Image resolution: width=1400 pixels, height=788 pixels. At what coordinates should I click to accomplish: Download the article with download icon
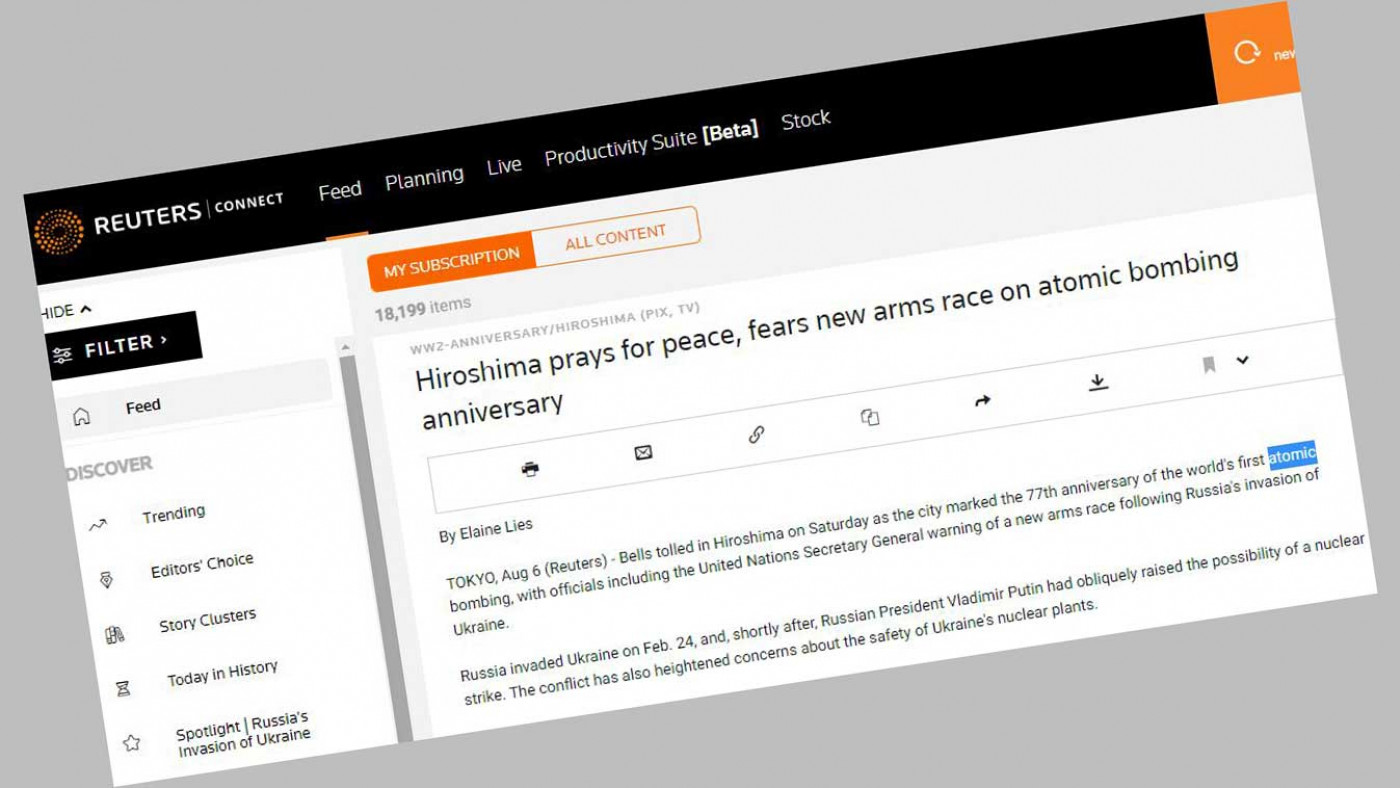[x=1098, y=382]
